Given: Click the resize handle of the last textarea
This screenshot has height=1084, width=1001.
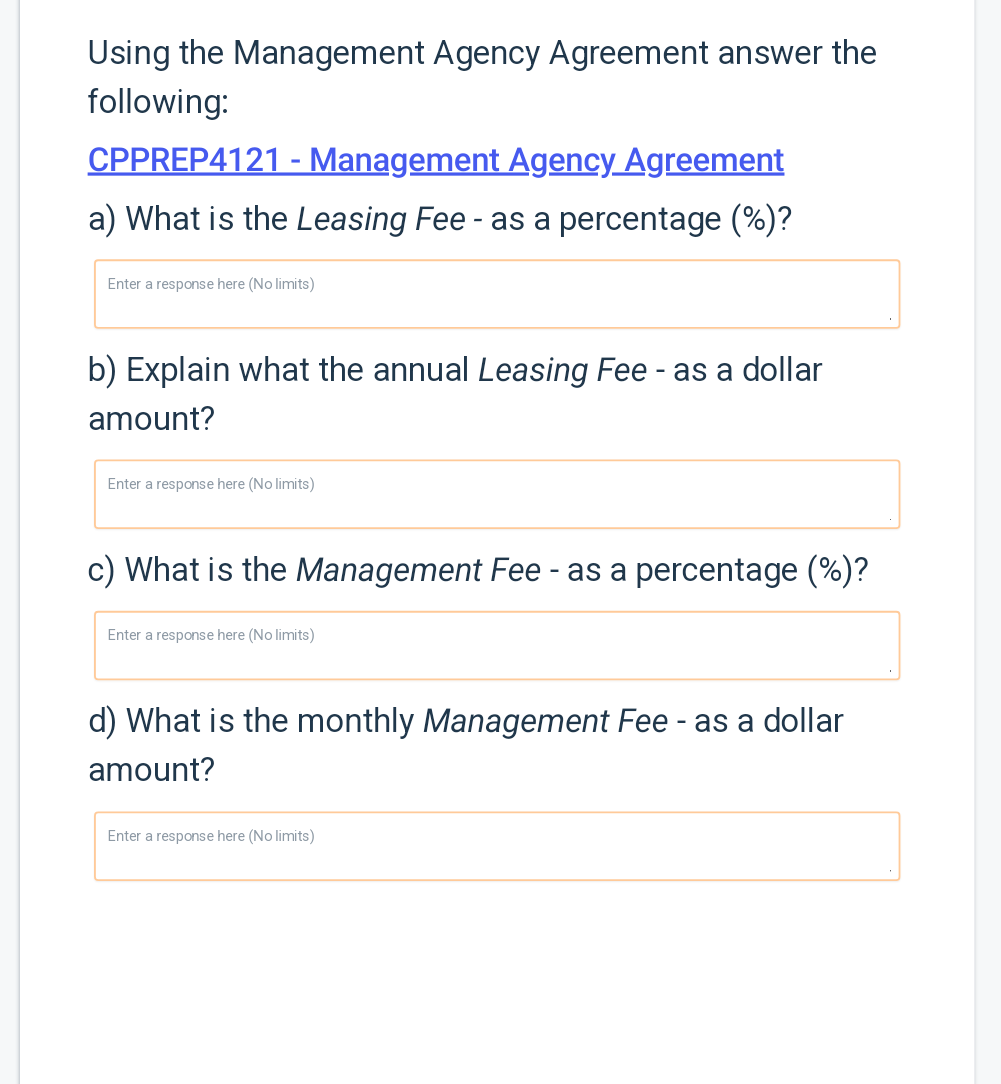Looking at the screenshot, I should pos(892,870).
